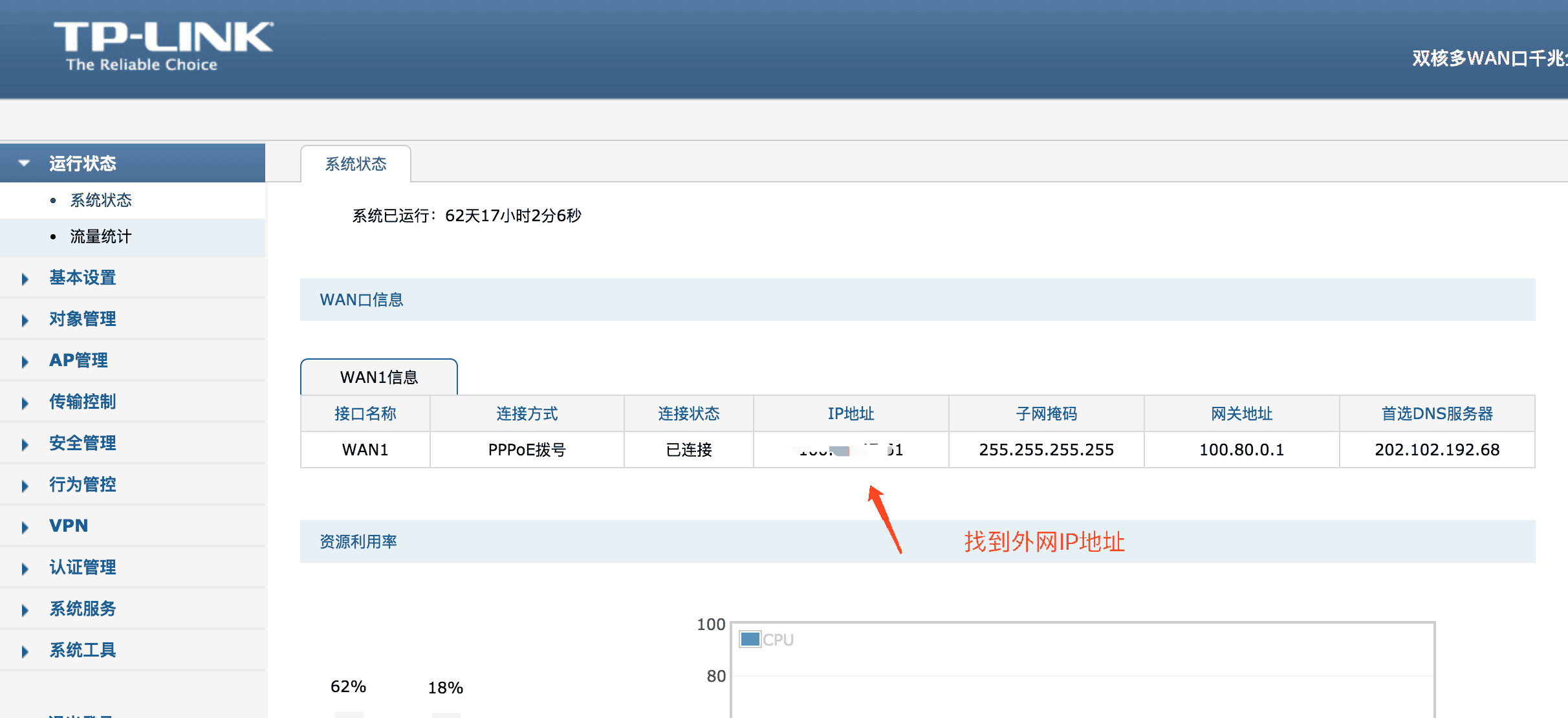Screen dimensions: 1568x718
Task: Click gateway address 100.80.0.1
Action: coord(1242,450)
